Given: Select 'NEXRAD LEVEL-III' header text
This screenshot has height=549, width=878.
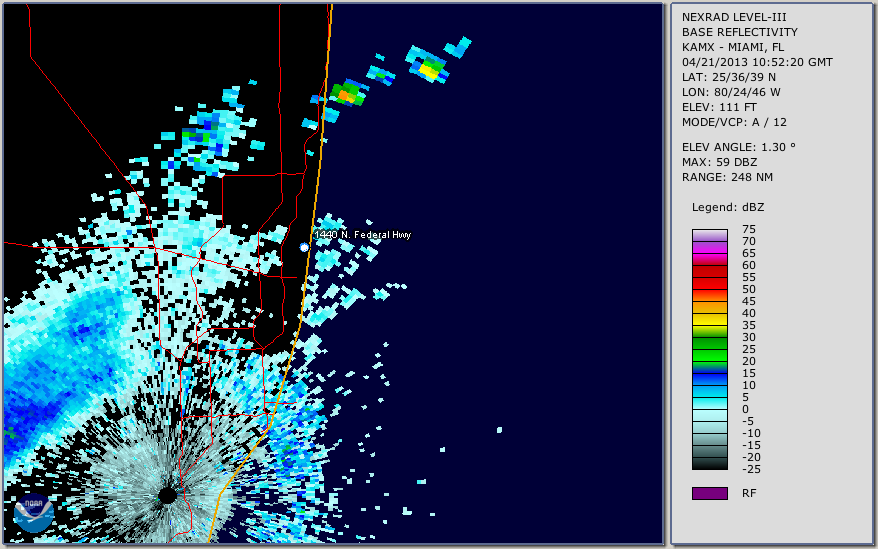Looking at the screenshot, I should tap(734, 17).
